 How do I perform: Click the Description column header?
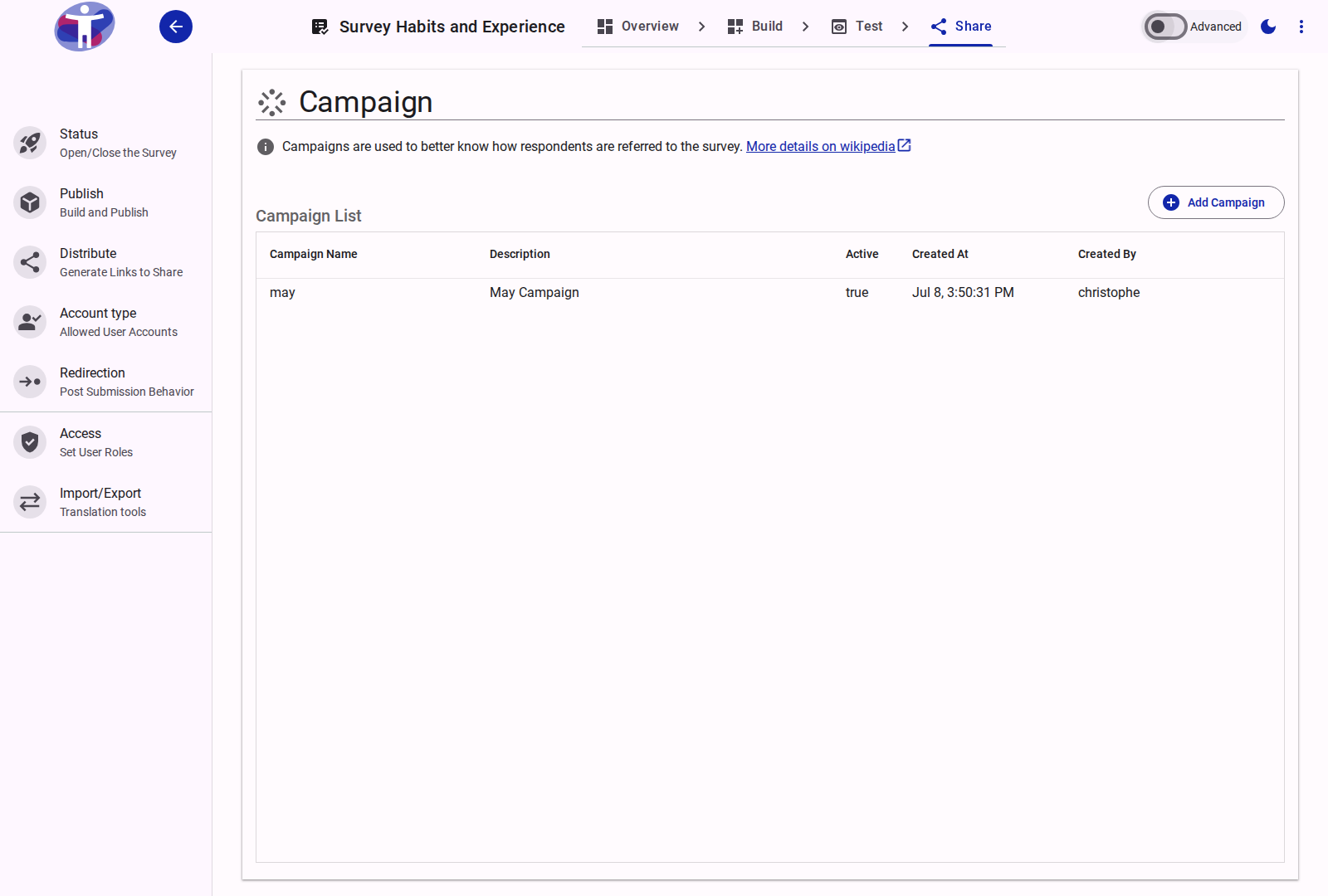pyautogui.click(x=520, y=254)
